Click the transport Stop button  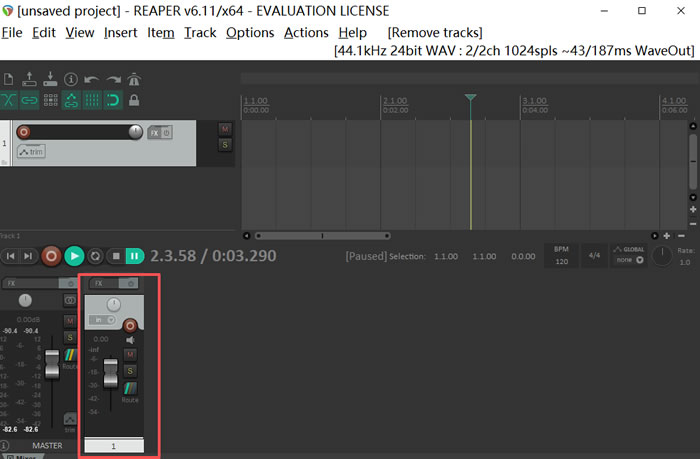click(116, 256)
